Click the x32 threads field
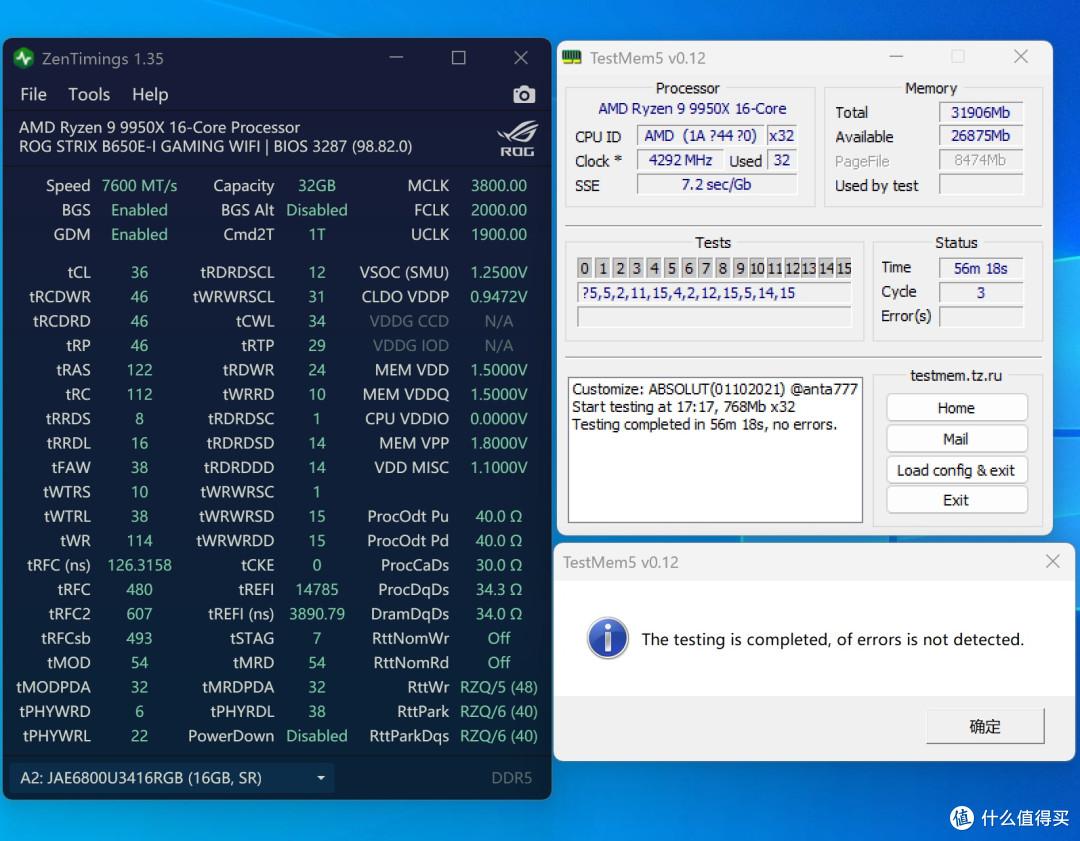Viewport: 1080px width, 841px height. [782, 136]
